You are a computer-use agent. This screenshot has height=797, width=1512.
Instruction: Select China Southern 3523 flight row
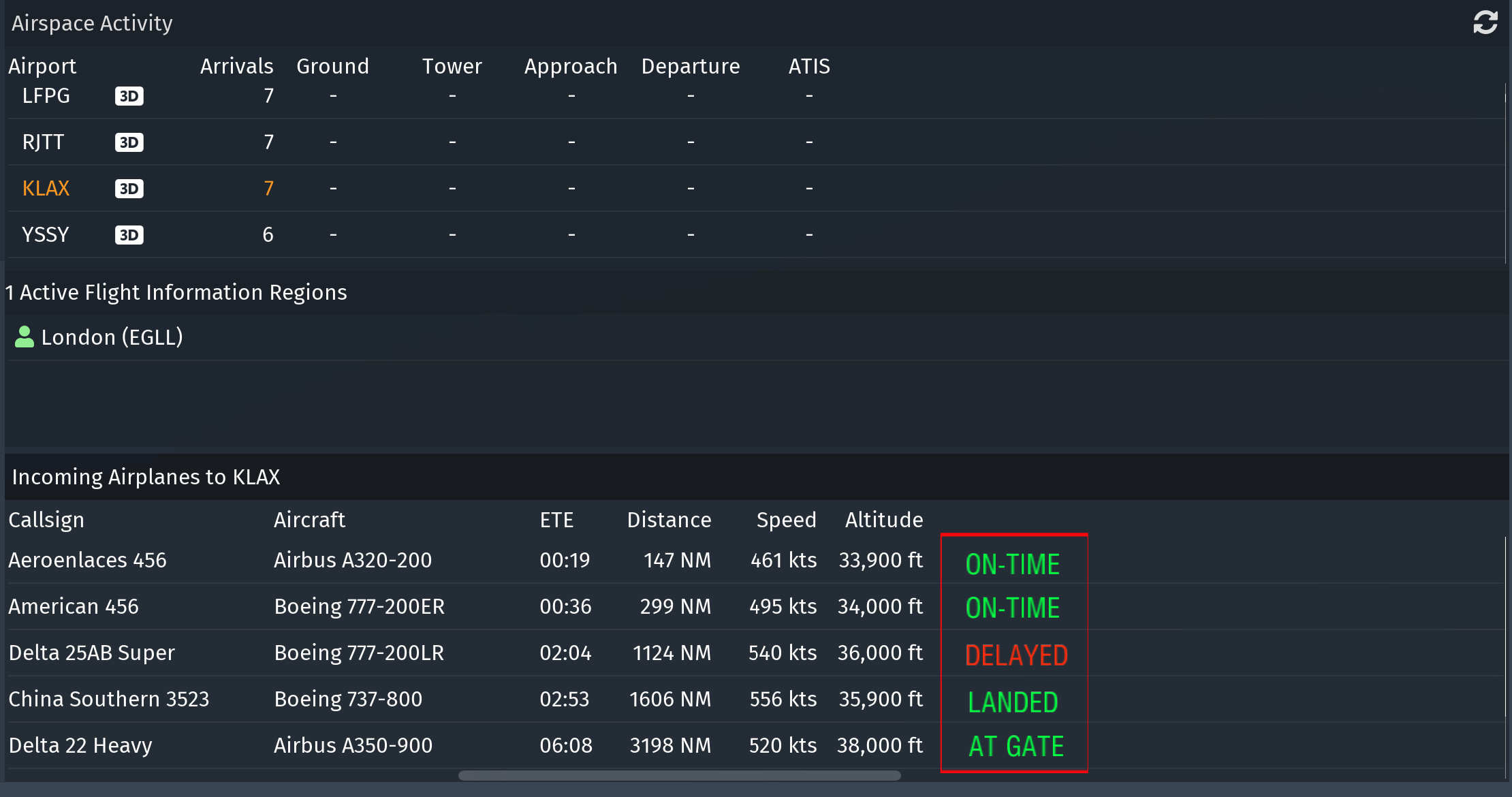pos(109,700)
